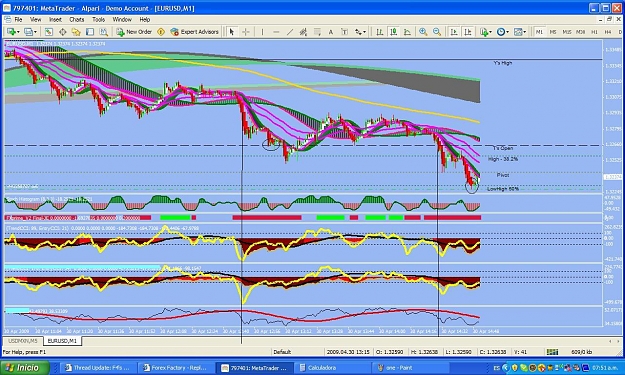This screenshot has height=375, width=625.
Task: Click the New Order button
Action: click(134, 32)
